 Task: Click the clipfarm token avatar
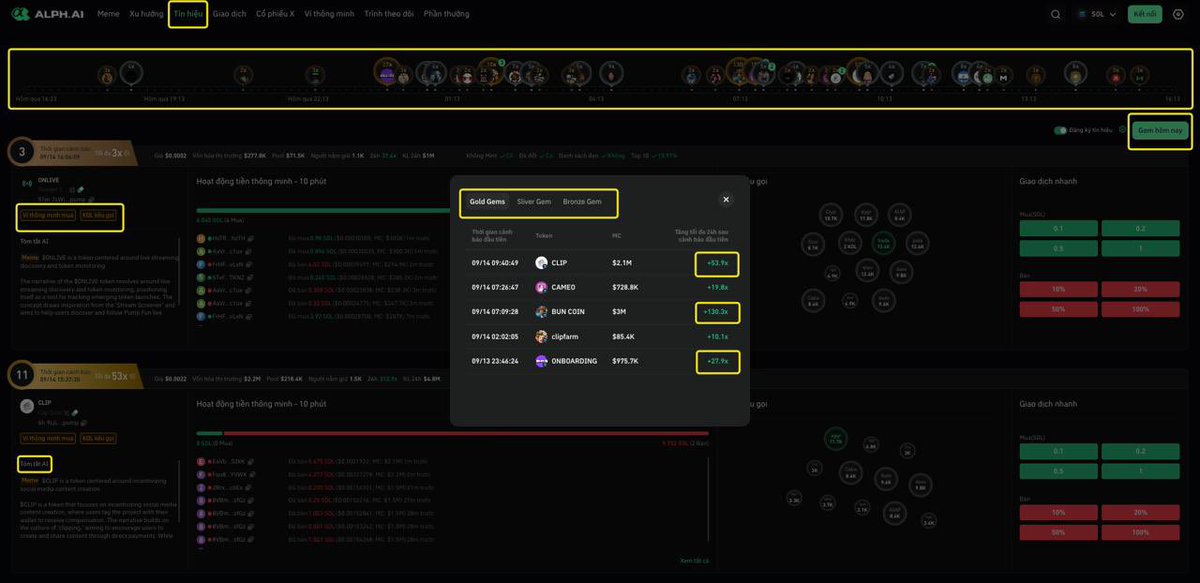click(542, 337)
